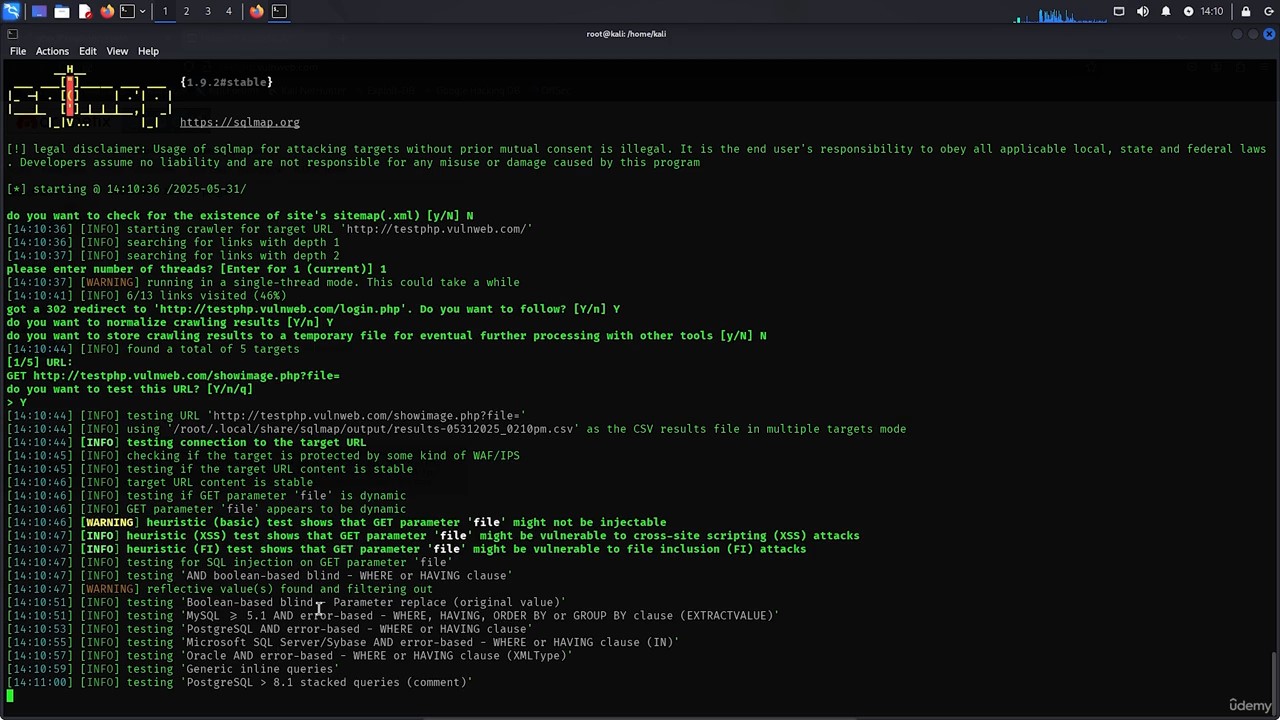Minimize the terminal window

[1237, 34]
